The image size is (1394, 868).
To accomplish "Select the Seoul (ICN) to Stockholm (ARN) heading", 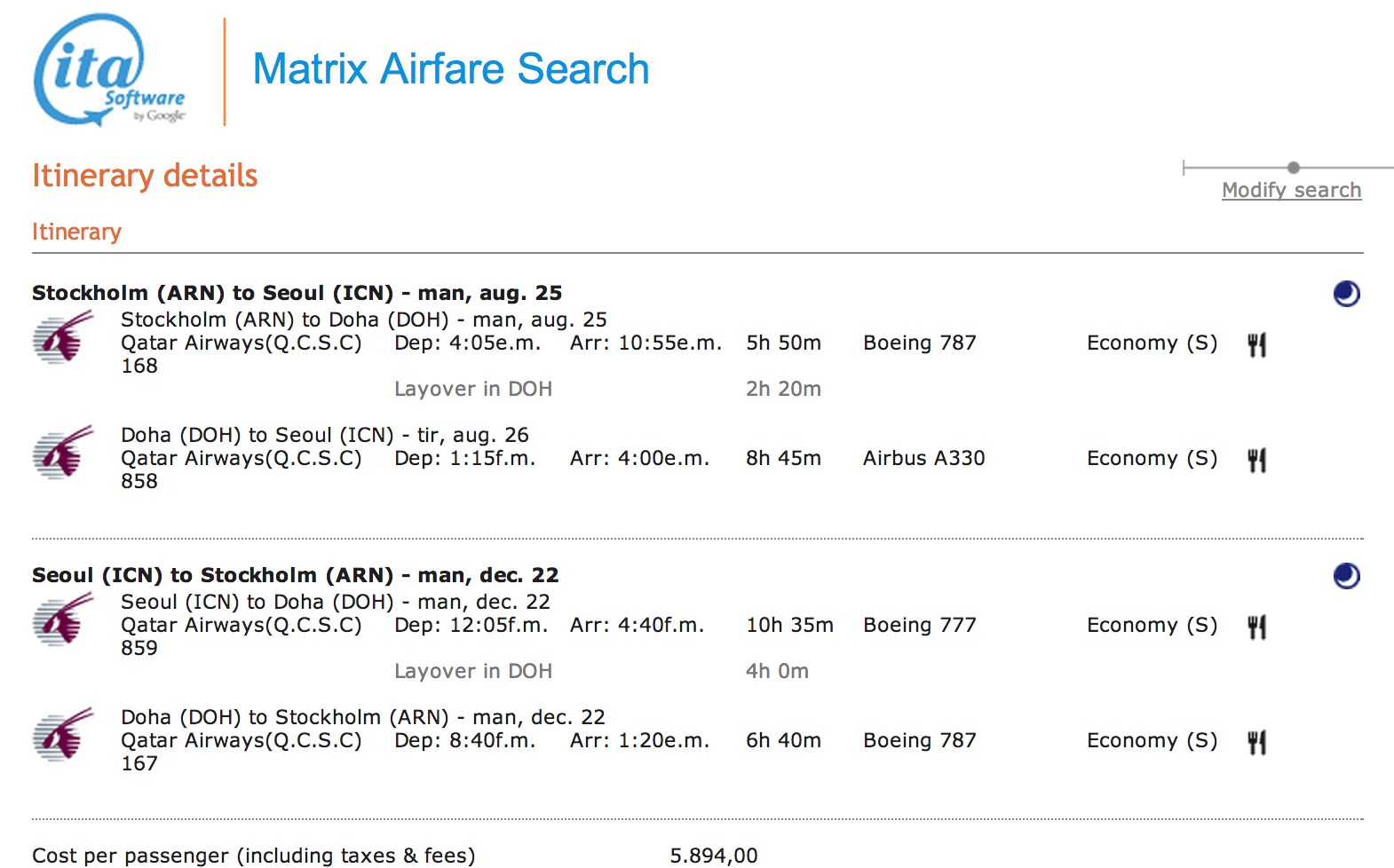I will coord(295,575).
